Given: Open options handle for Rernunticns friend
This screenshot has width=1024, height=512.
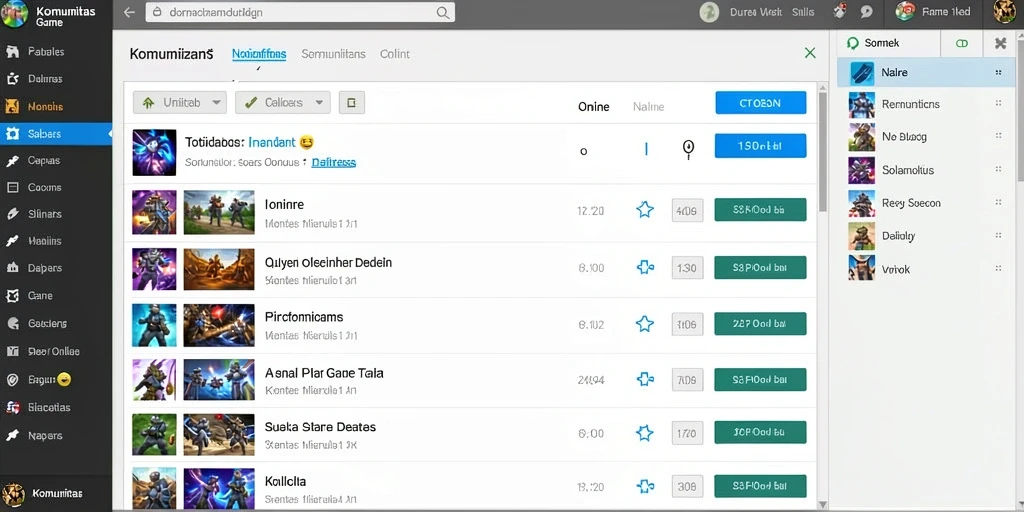Looking at the screenshot, I should [998, 103].
